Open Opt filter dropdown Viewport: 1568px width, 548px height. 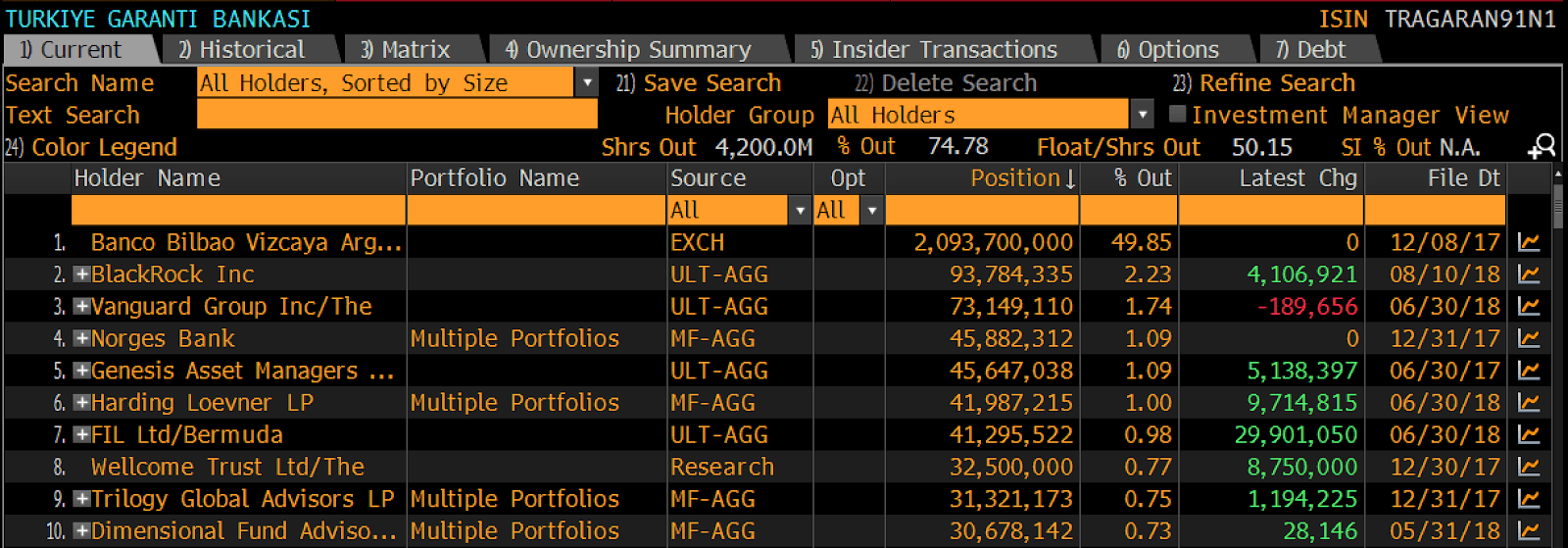click(x=870, y=210)
